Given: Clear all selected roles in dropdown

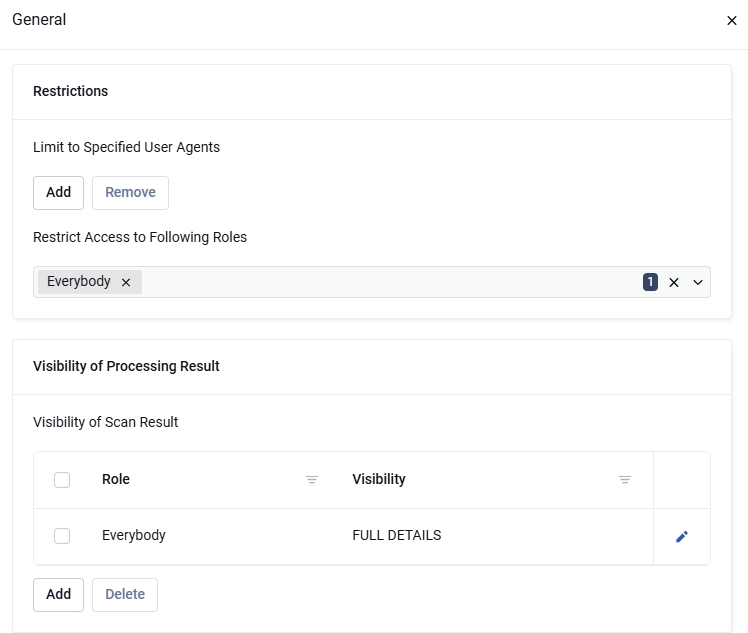Looking at the screenshot, I should (674, 282).
